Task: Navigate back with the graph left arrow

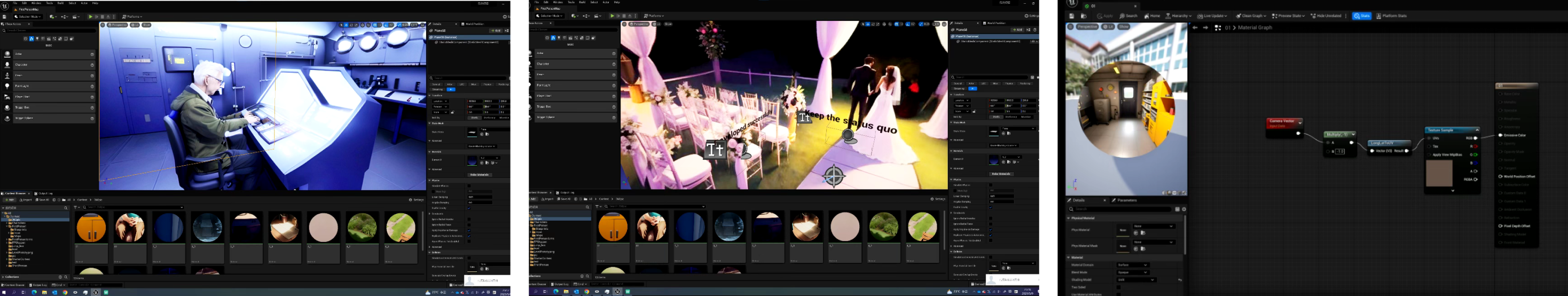Action: pos(1195,27)
